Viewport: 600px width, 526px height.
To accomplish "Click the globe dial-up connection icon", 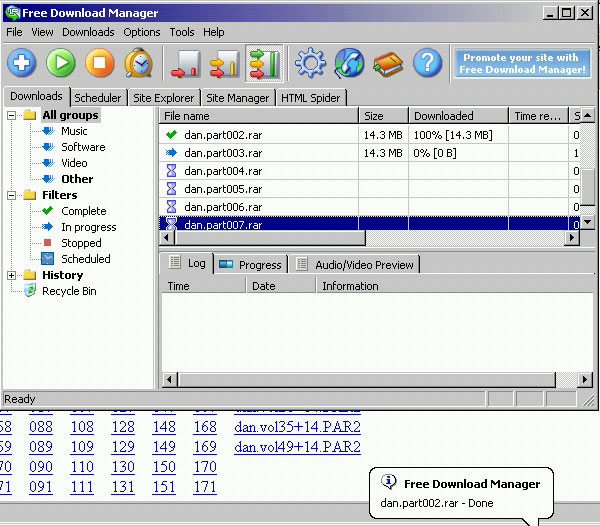I will click(349, 63).
